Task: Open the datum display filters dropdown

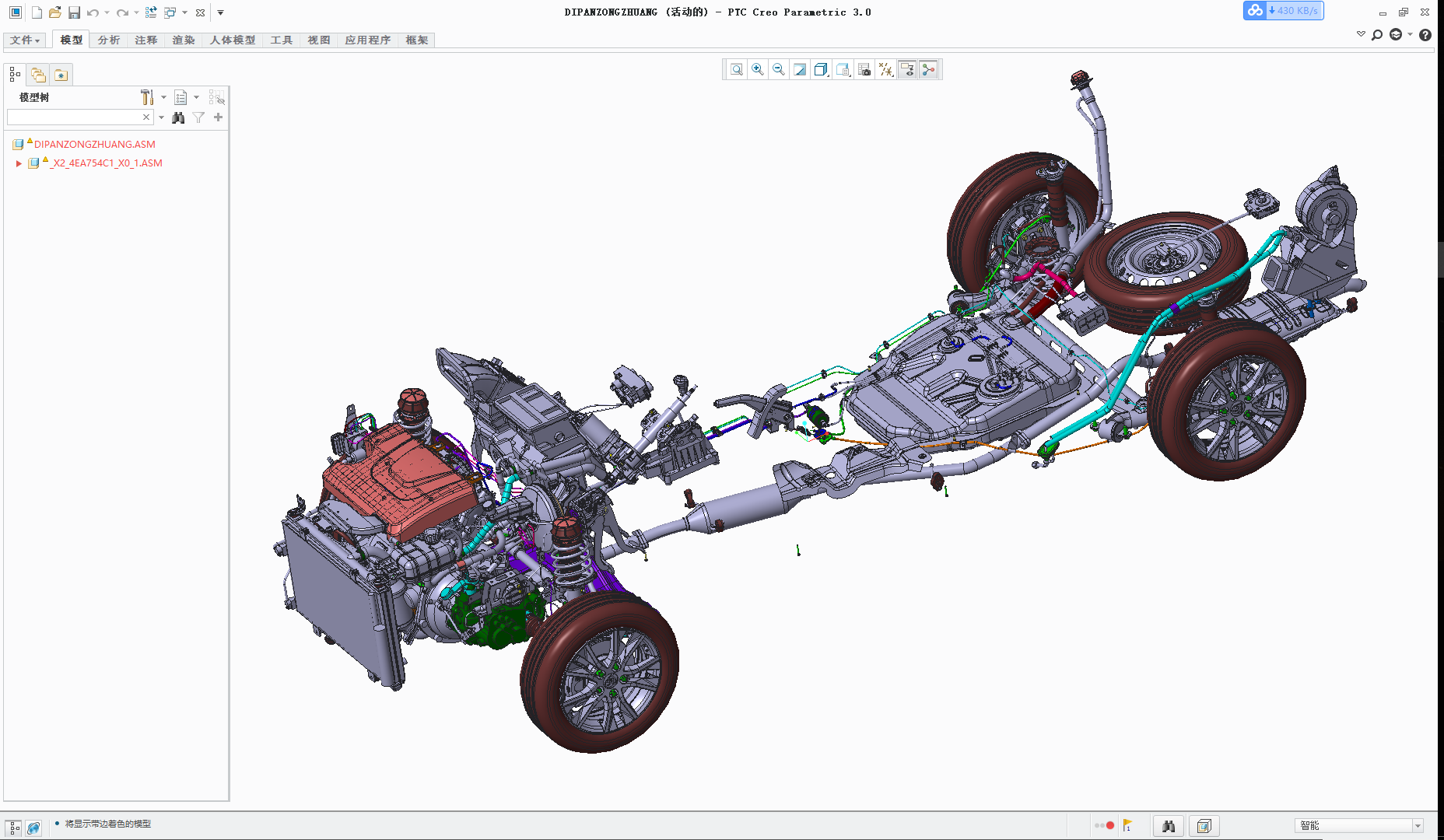Action: [885, 70]
